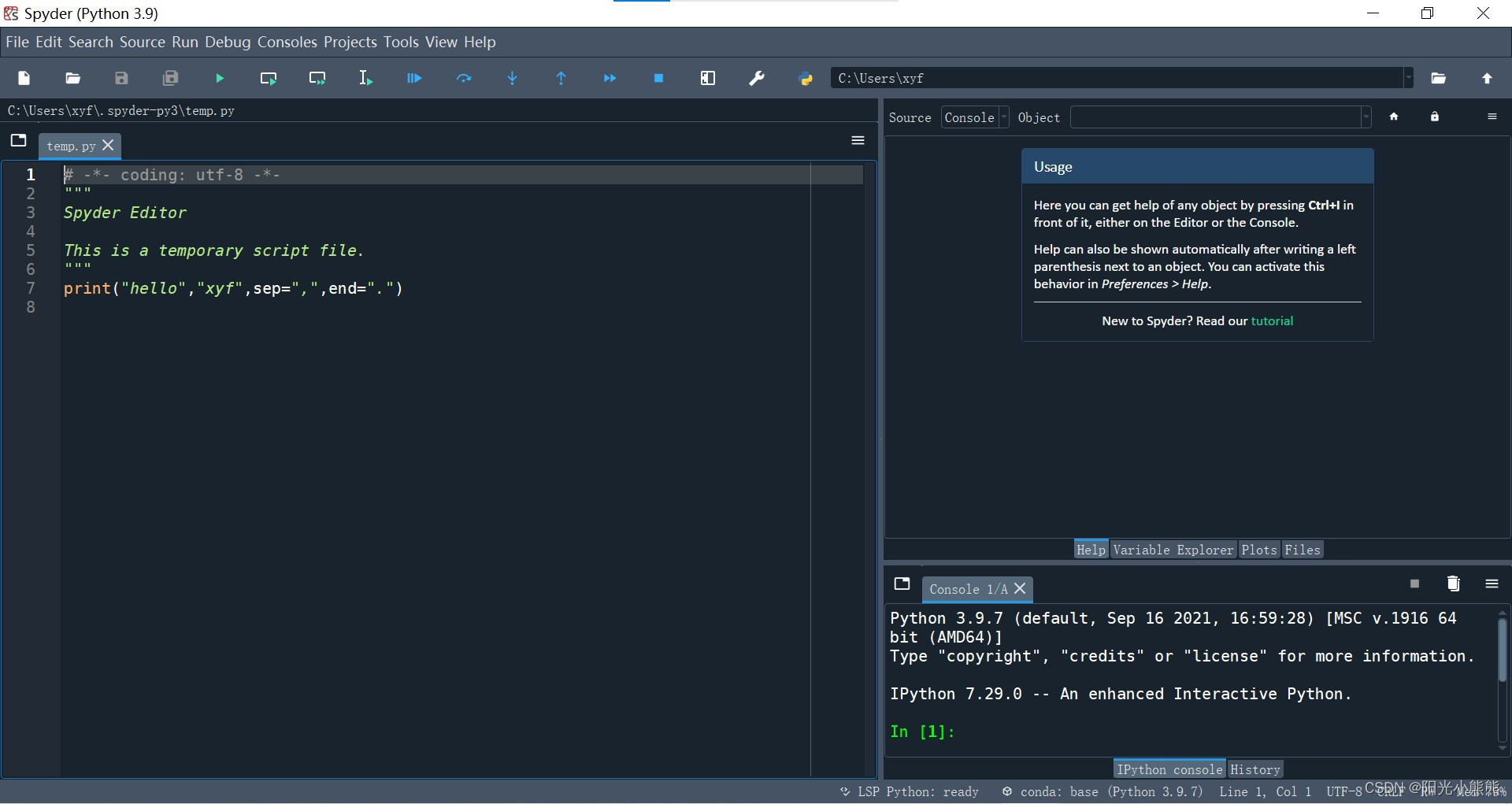Expand working directory path dropdown
This screenshot has height=804, width=1512.
pyautogui.click(x=1409, y=78)
